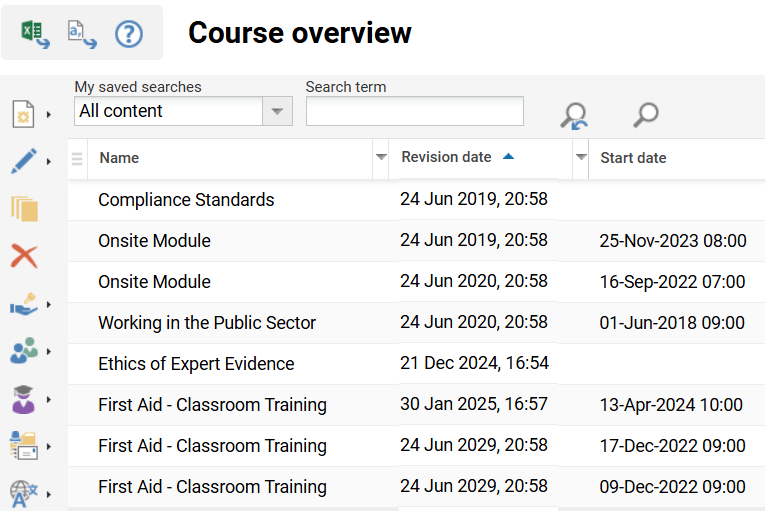Click the graduate cap person icon

pos(23,399)
